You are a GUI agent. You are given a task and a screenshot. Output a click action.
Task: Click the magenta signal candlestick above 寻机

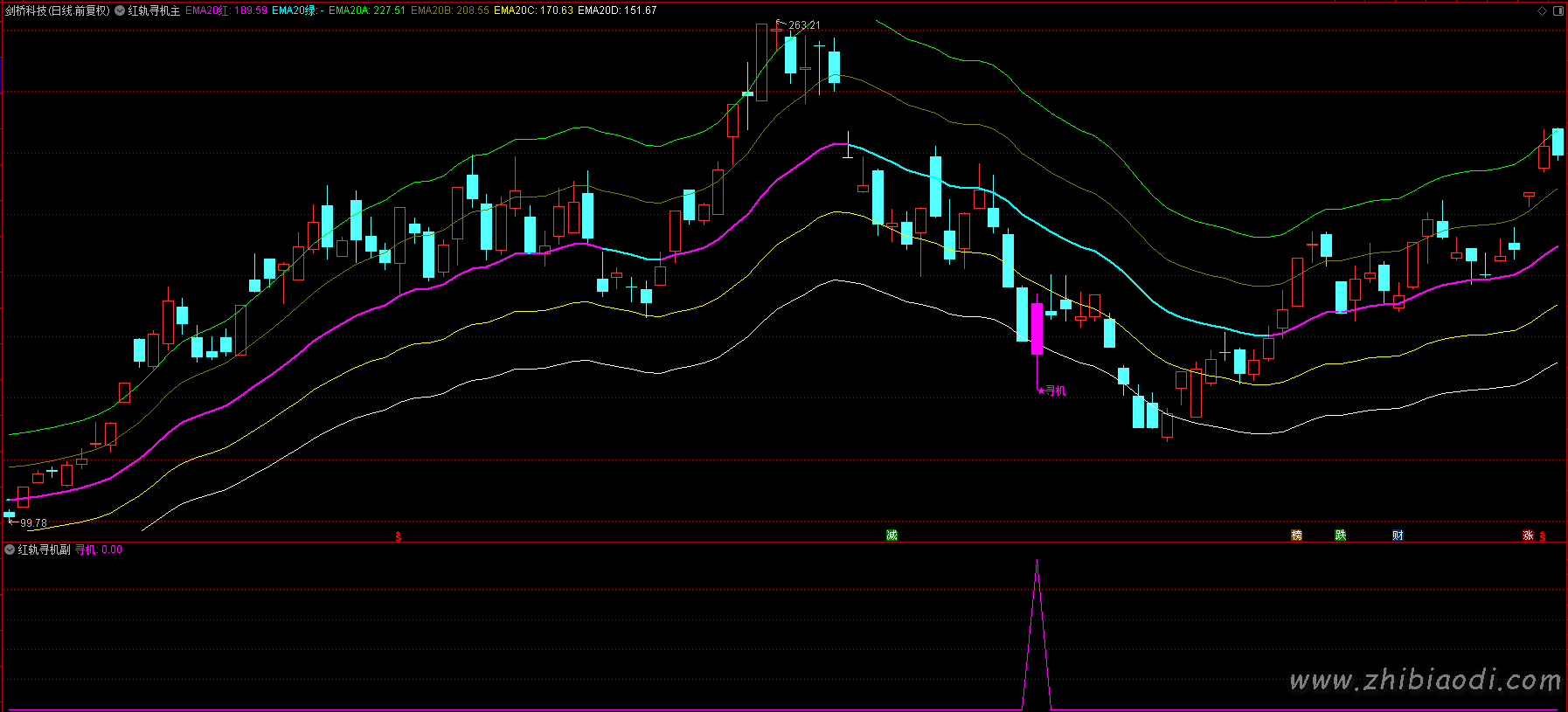coord(1037,328)
